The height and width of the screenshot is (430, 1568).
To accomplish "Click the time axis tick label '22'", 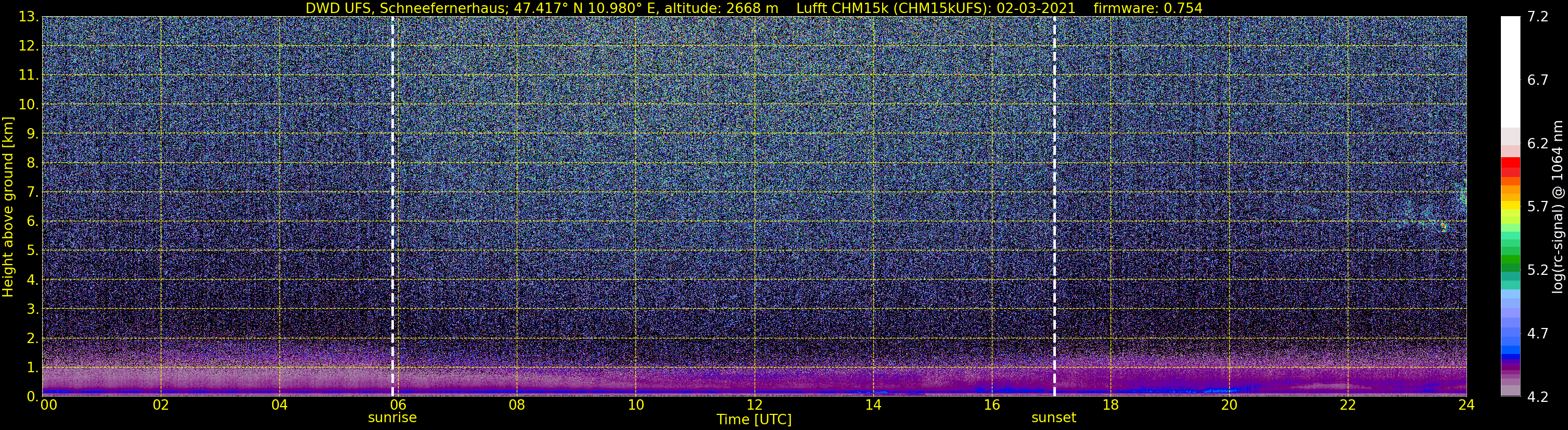I will pos(1348,405).
